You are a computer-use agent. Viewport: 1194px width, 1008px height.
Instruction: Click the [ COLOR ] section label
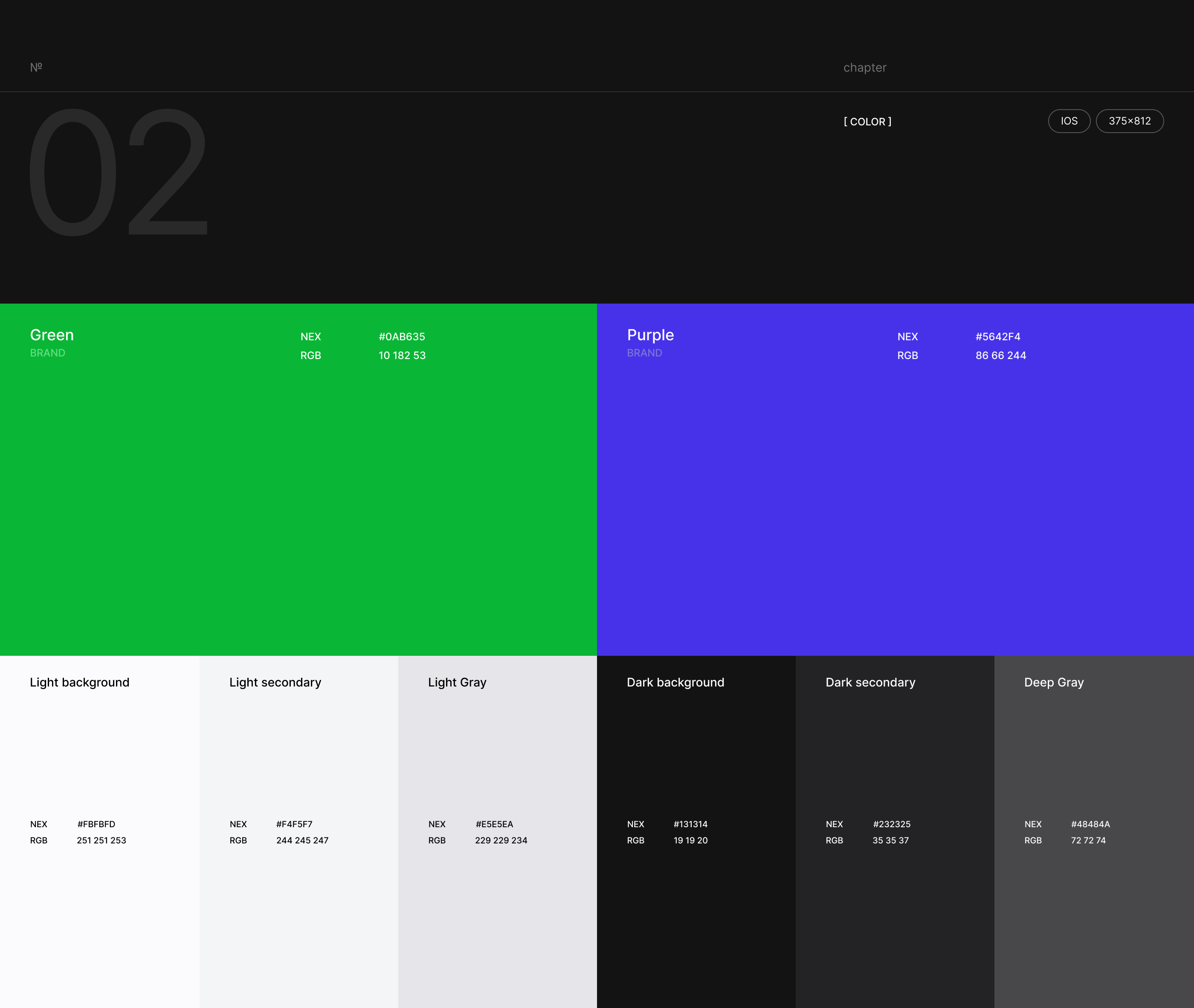867,122
